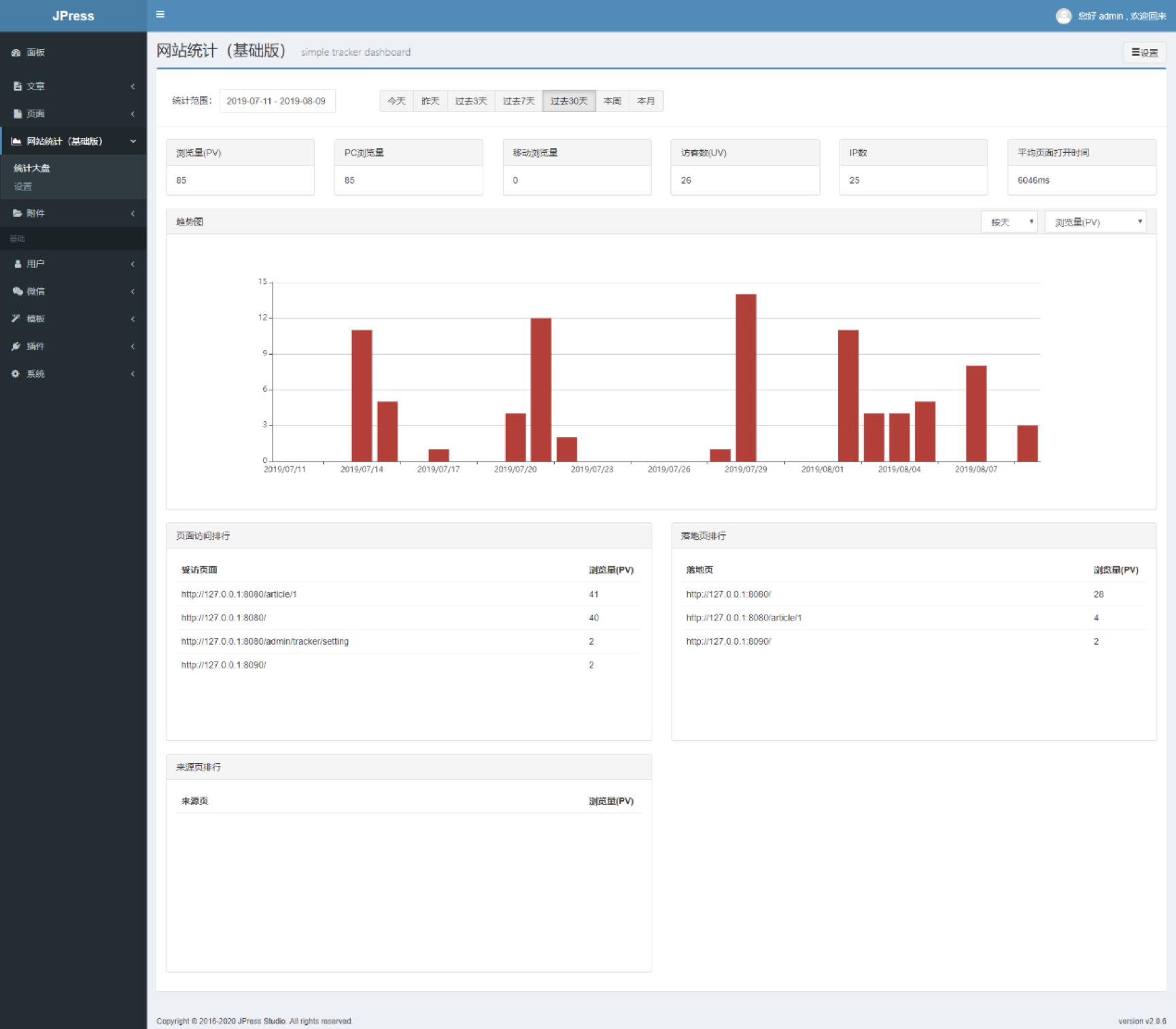Click the 您好 admin welcome text
This screenshot has width=1176, height=1029.
[x=1122, y=16]
